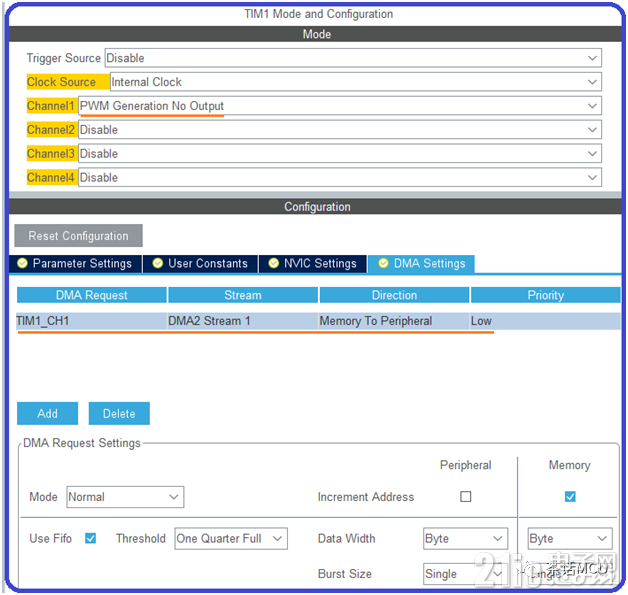Open the Channel4 dropdown
The image size is (628, 595).
point(340,177)
